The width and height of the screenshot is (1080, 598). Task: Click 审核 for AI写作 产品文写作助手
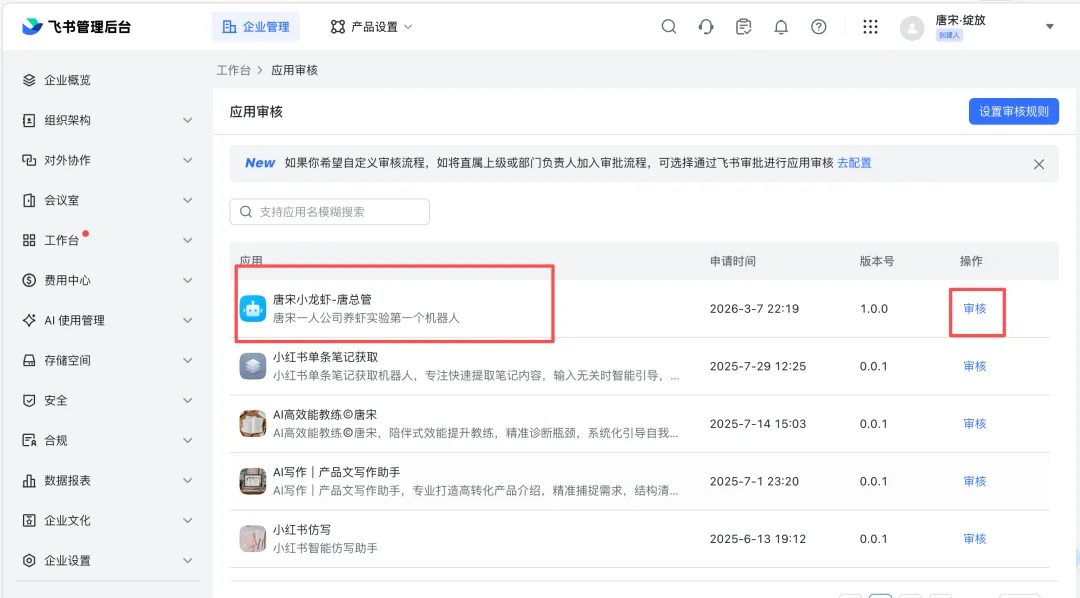click(975, 481)
